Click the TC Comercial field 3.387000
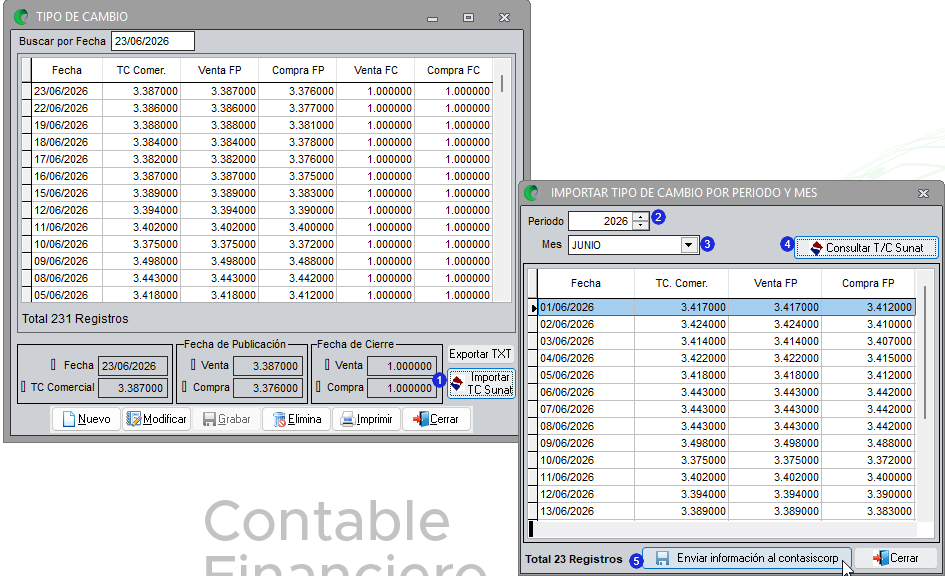The height and width of the screenshot is (576, 945). (133, 387)
